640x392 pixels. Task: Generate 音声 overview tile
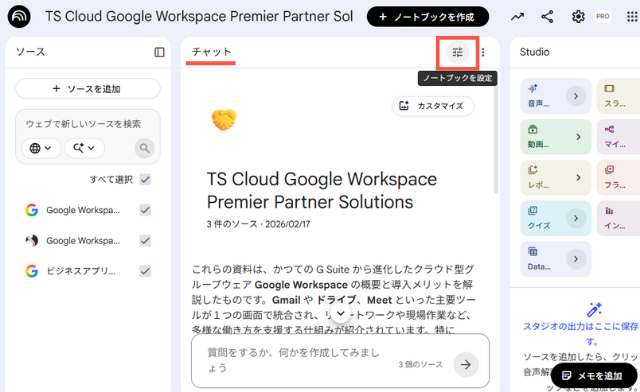pos(555,96)
